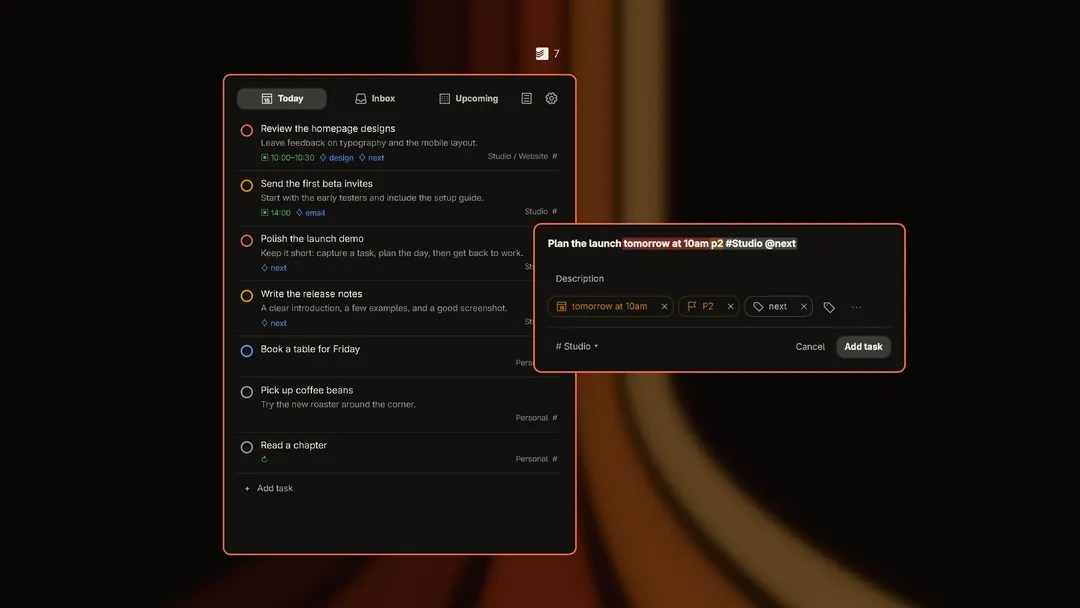Complete 'Review the homepage designs' task

(x=247, y=130)
